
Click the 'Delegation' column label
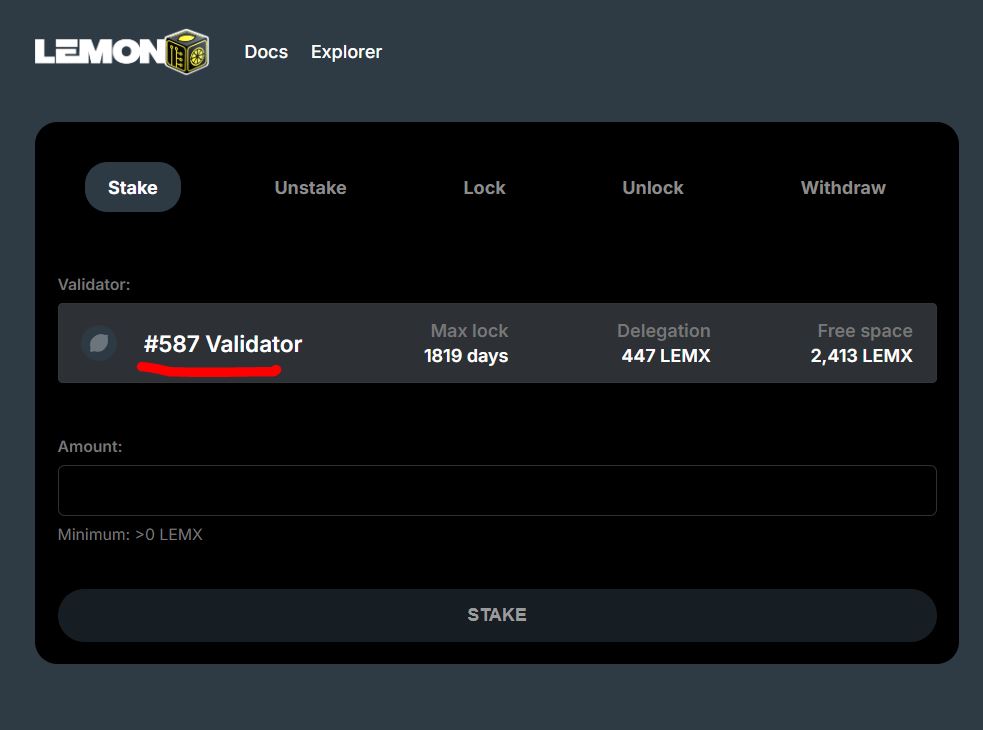click(664, 331)
